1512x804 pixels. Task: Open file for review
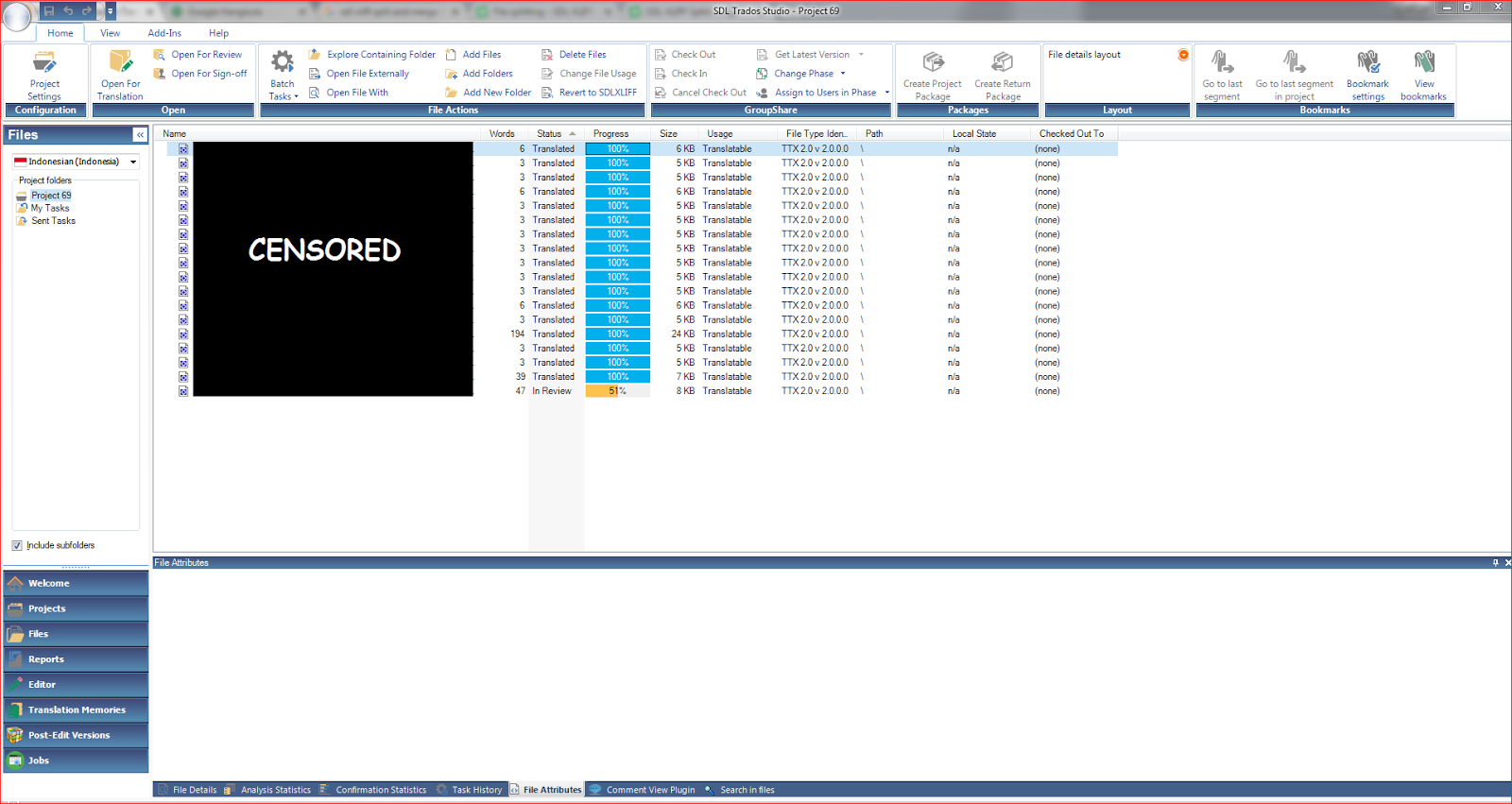[x=198, y=55]
